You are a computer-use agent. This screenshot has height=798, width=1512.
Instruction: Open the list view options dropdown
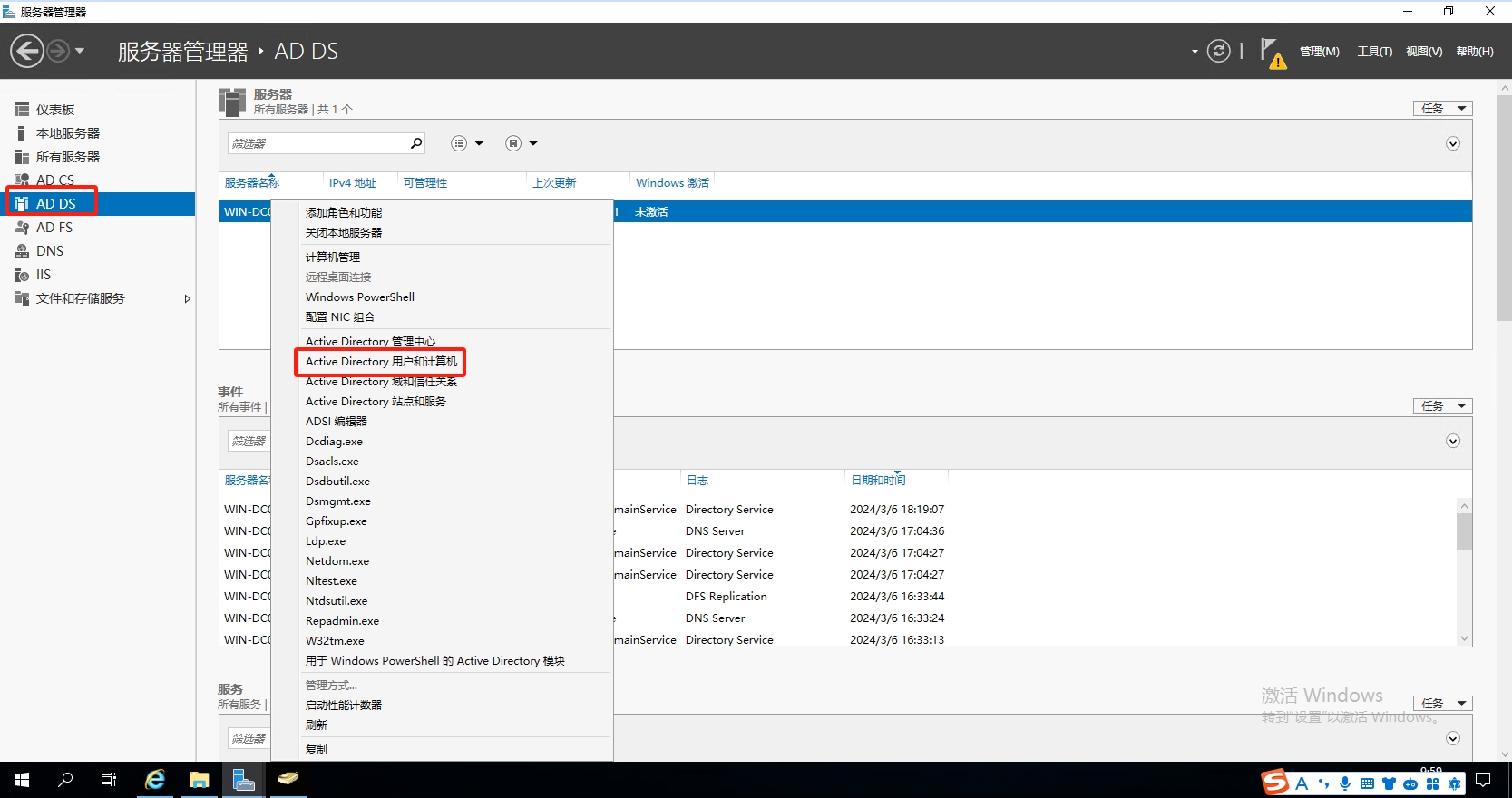click(467, 143)
